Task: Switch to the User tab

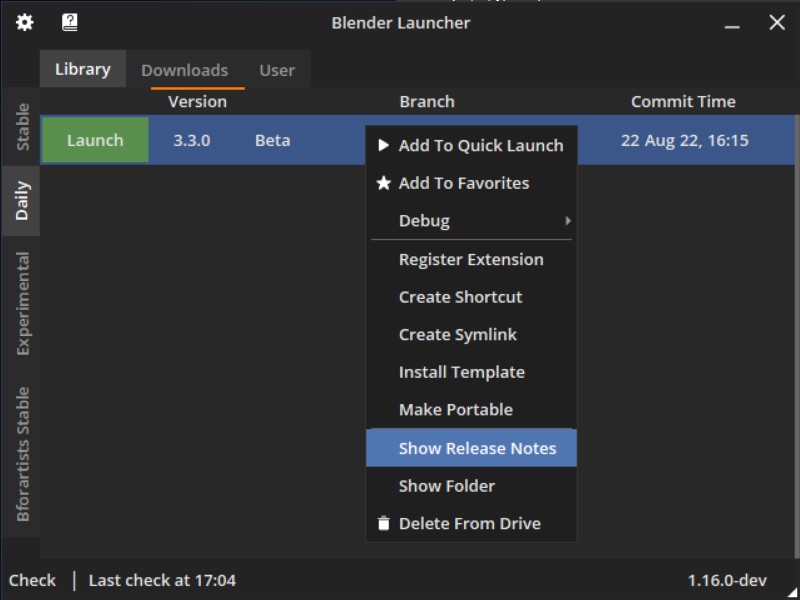Action: coord(277,70)
